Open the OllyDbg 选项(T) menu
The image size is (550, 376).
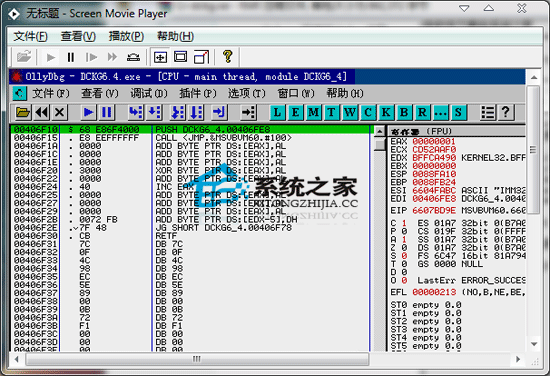point(247,94)
